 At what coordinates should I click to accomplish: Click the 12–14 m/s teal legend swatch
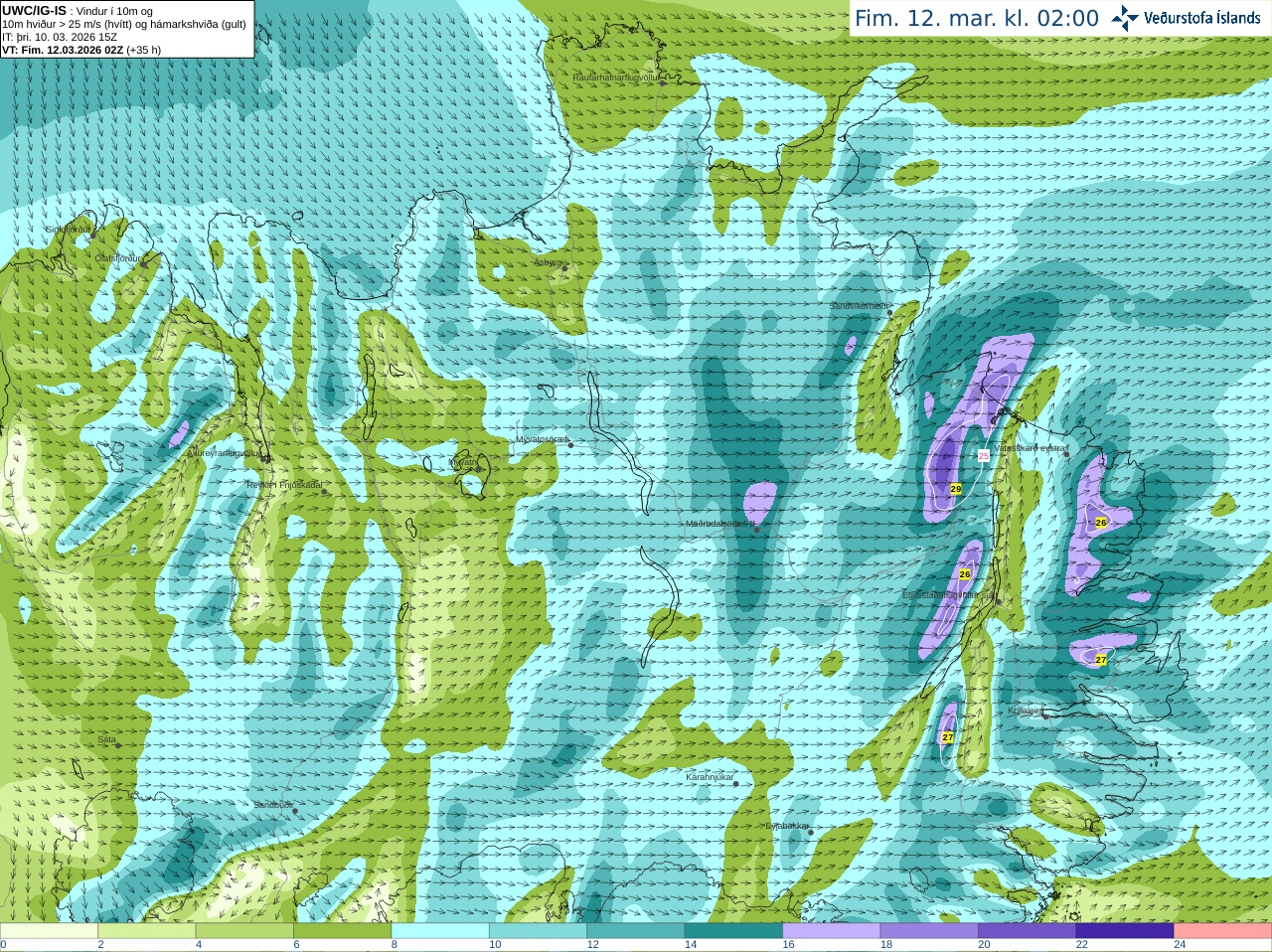click(636, 931)
